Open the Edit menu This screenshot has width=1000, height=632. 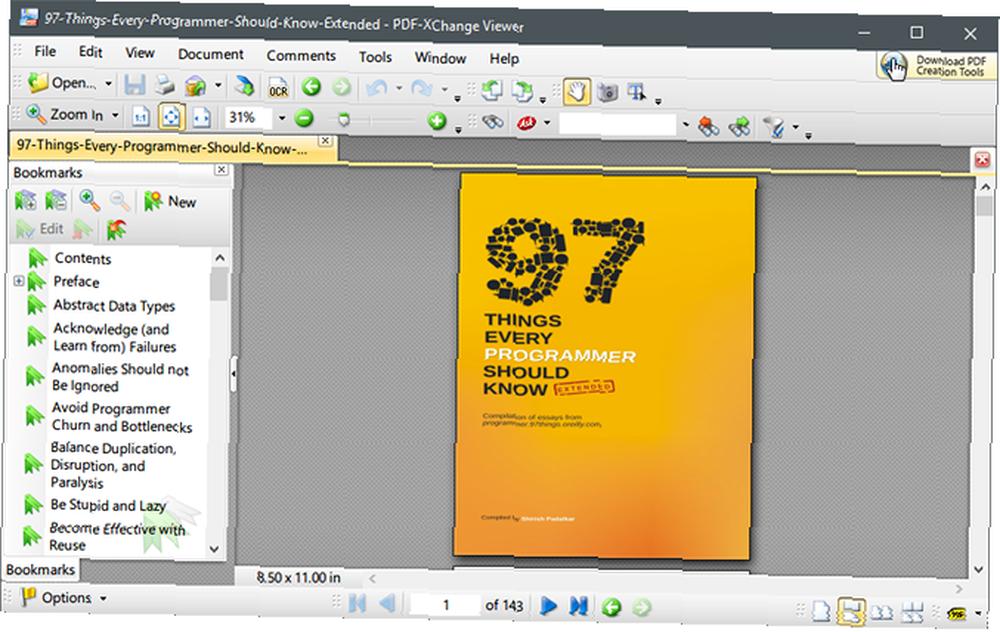tap(91, 52)
